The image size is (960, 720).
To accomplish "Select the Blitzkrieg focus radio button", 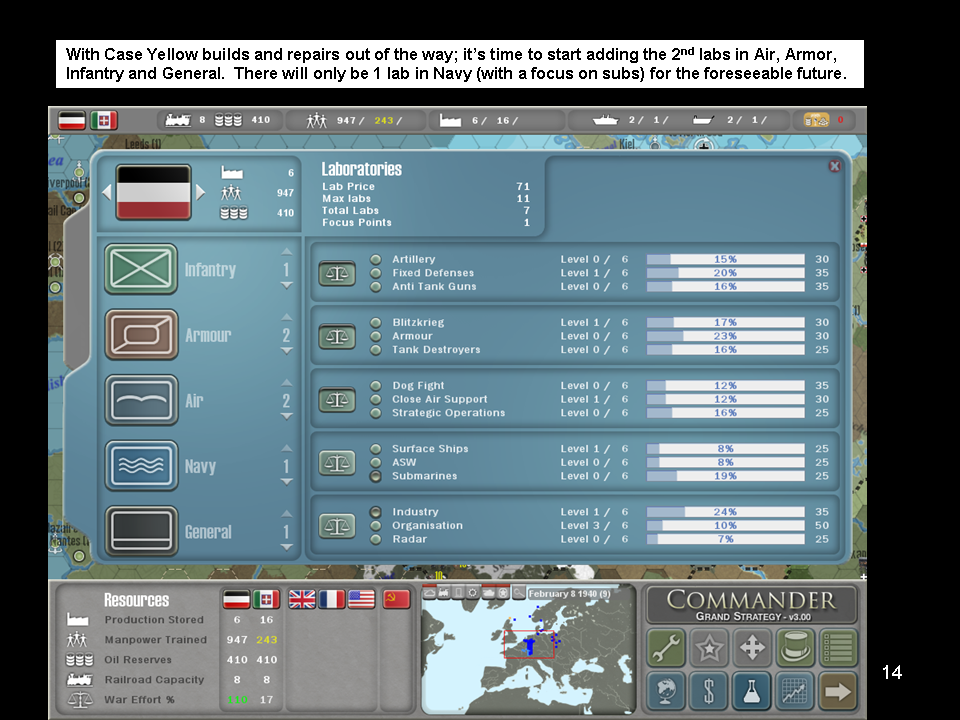I will click(376, 323).
